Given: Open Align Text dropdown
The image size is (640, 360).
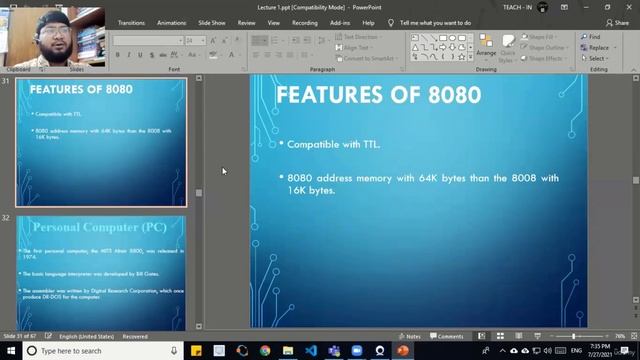Looking at the screenshot, I should tap(353, 48).
